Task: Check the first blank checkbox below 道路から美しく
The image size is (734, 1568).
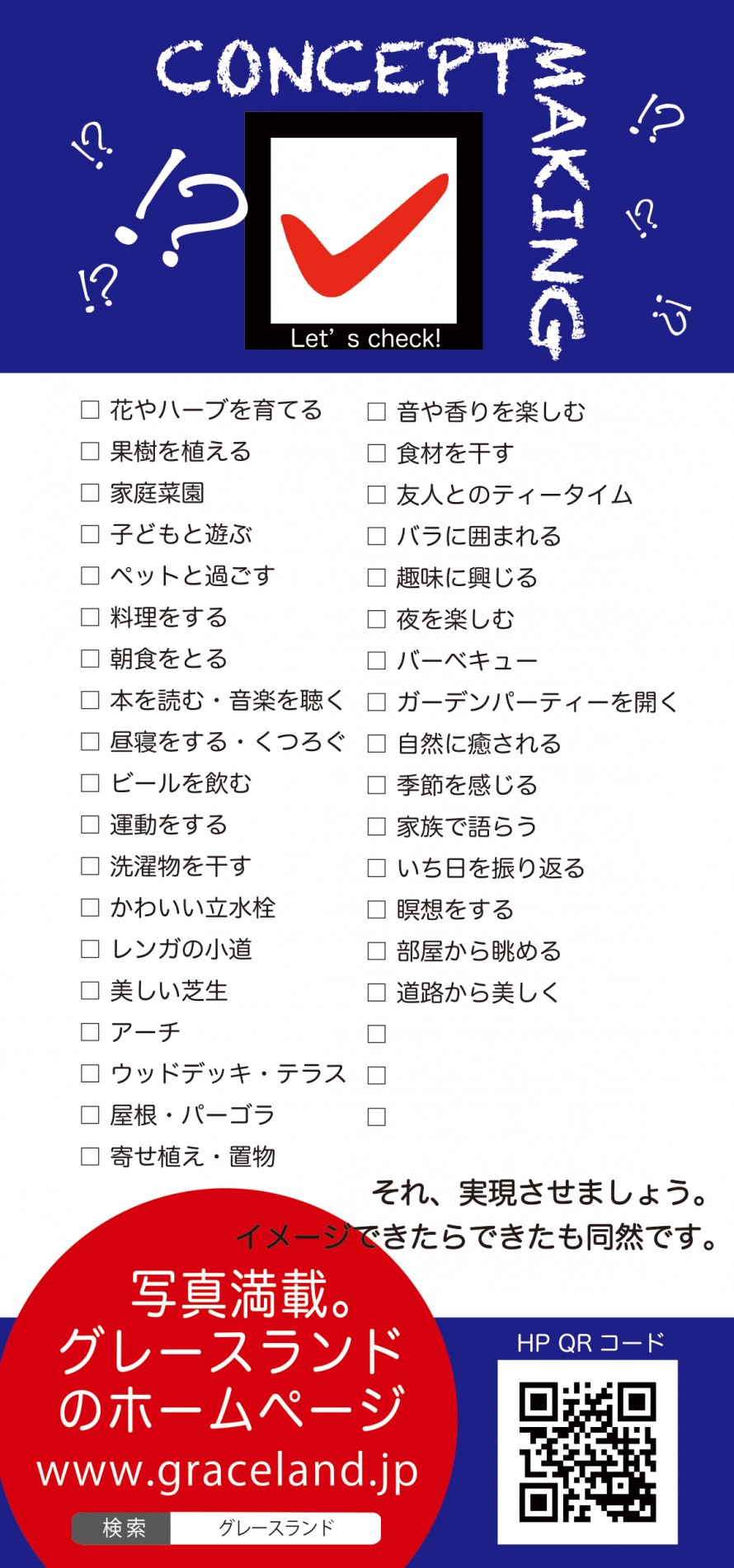Action: pyautogui.click(x=376, y=1034)
